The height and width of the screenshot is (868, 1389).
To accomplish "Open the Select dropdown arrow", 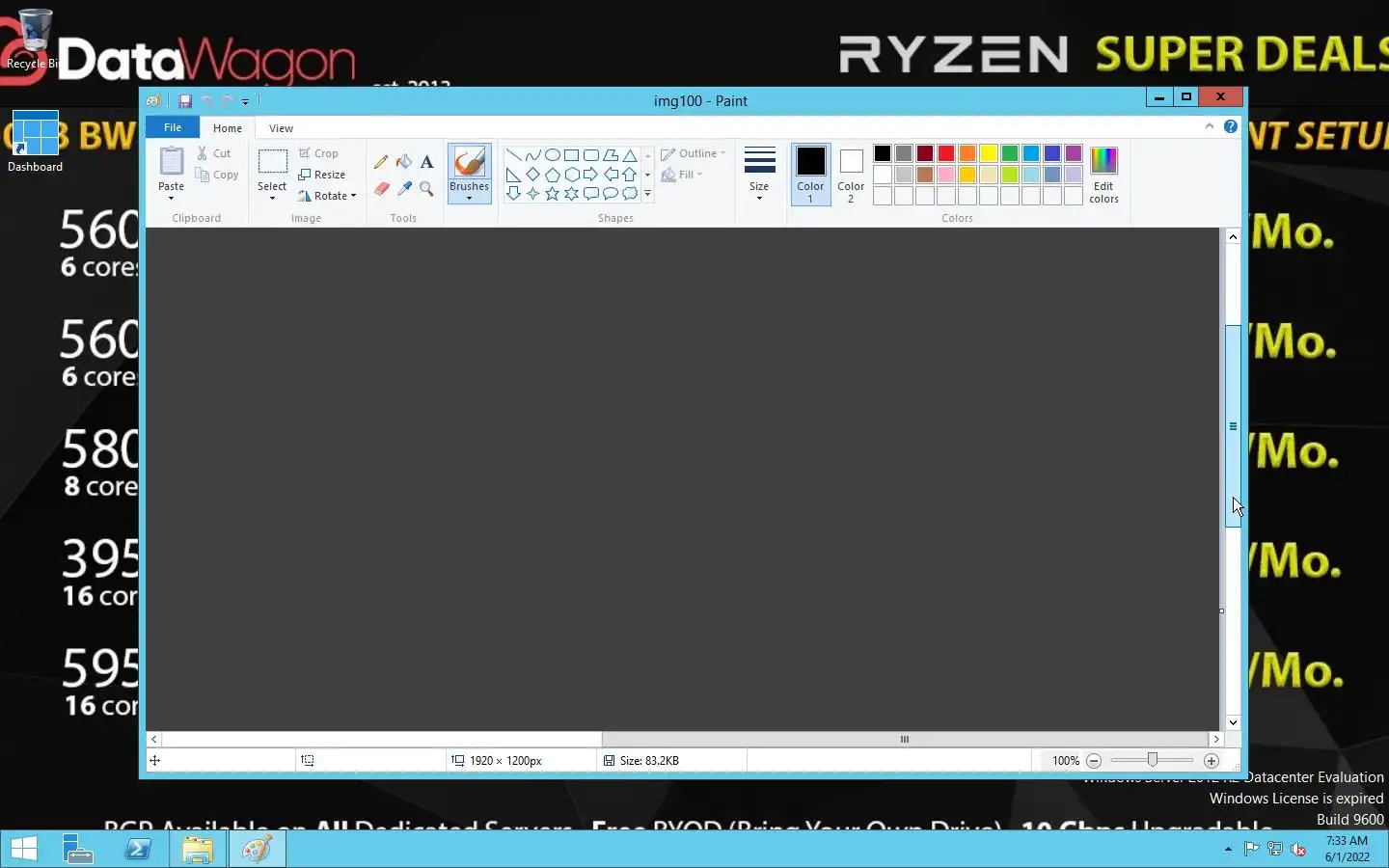I will click(x=272, y=199).
